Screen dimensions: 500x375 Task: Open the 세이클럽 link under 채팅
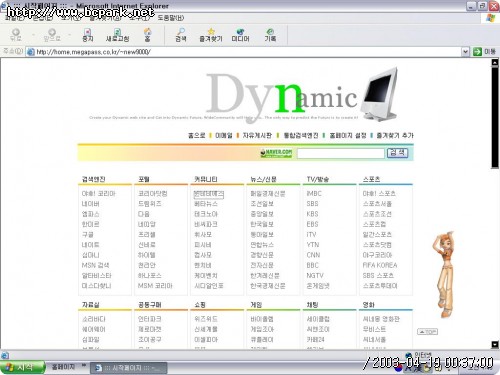318,319
